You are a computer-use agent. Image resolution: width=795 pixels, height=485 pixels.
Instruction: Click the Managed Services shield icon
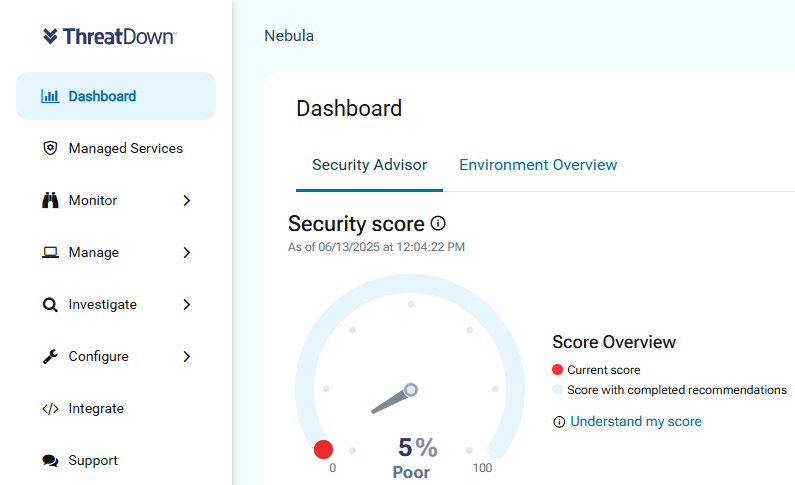tap(50, 148)
